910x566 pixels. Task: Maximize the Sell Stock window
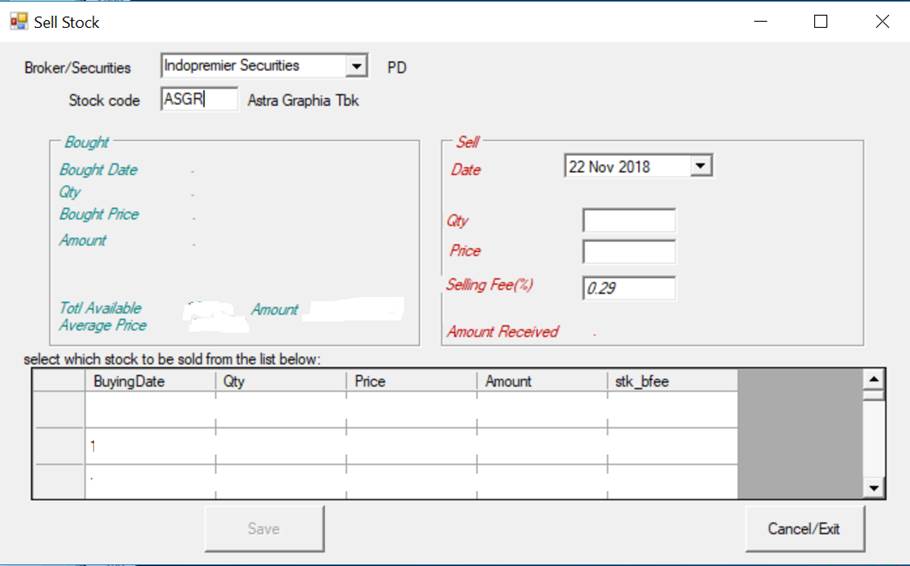(x=821, y=21)
